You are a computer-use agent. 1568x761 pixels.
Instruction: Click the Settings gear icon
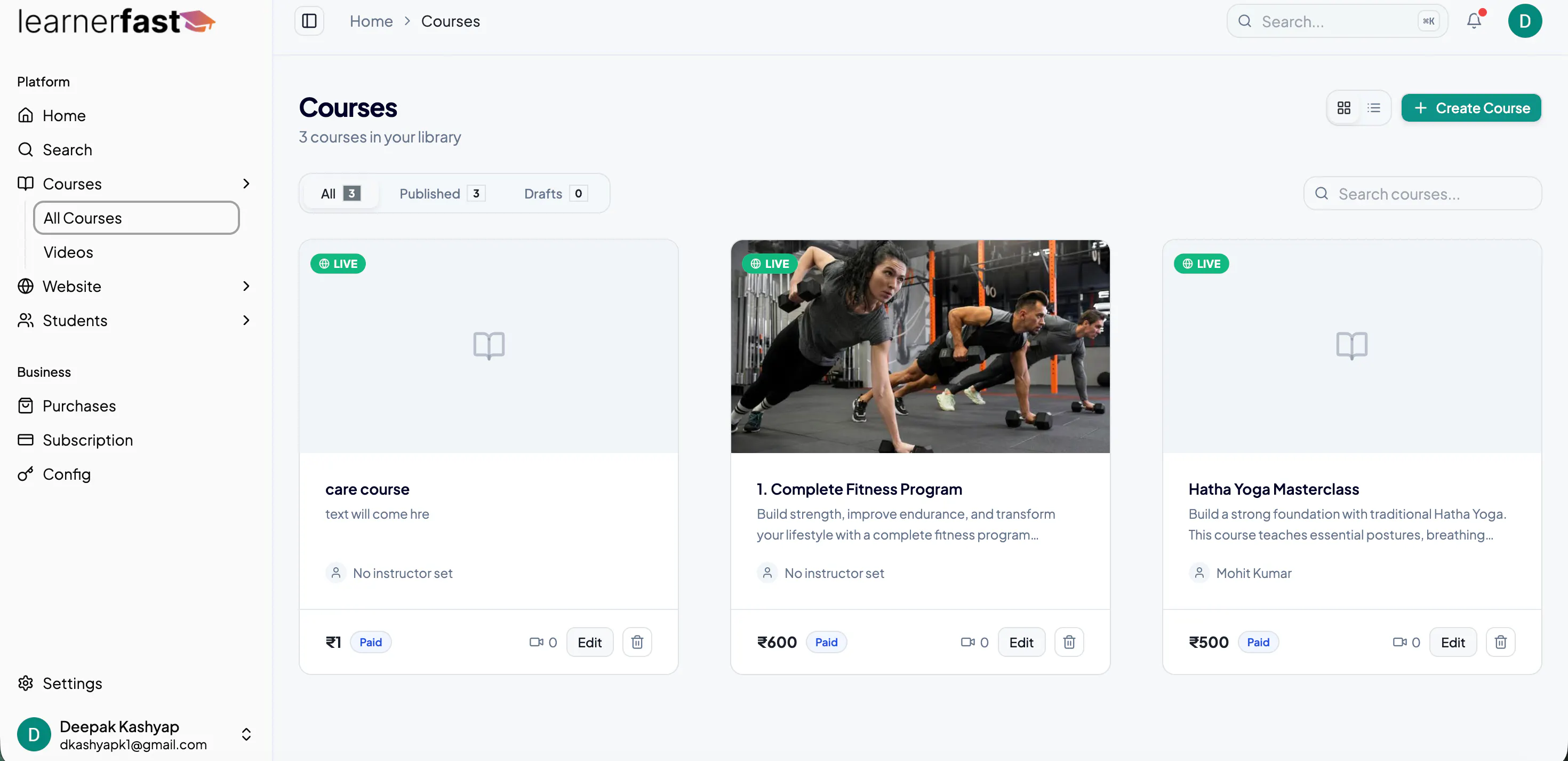pyautogui.click(x=26, y=683)
